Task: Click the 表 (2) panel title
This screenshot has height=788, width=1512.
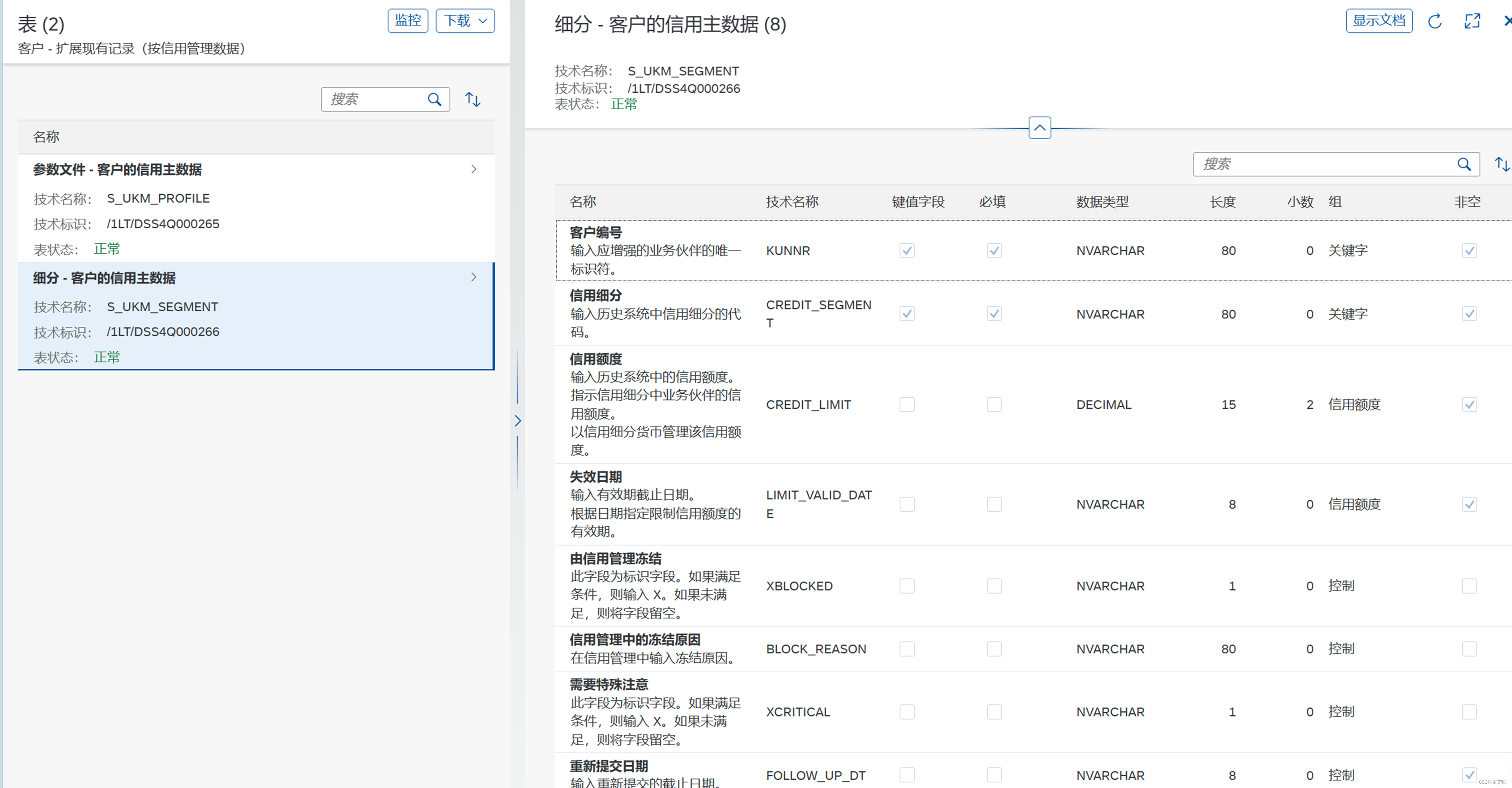Action: click(41, 24)
